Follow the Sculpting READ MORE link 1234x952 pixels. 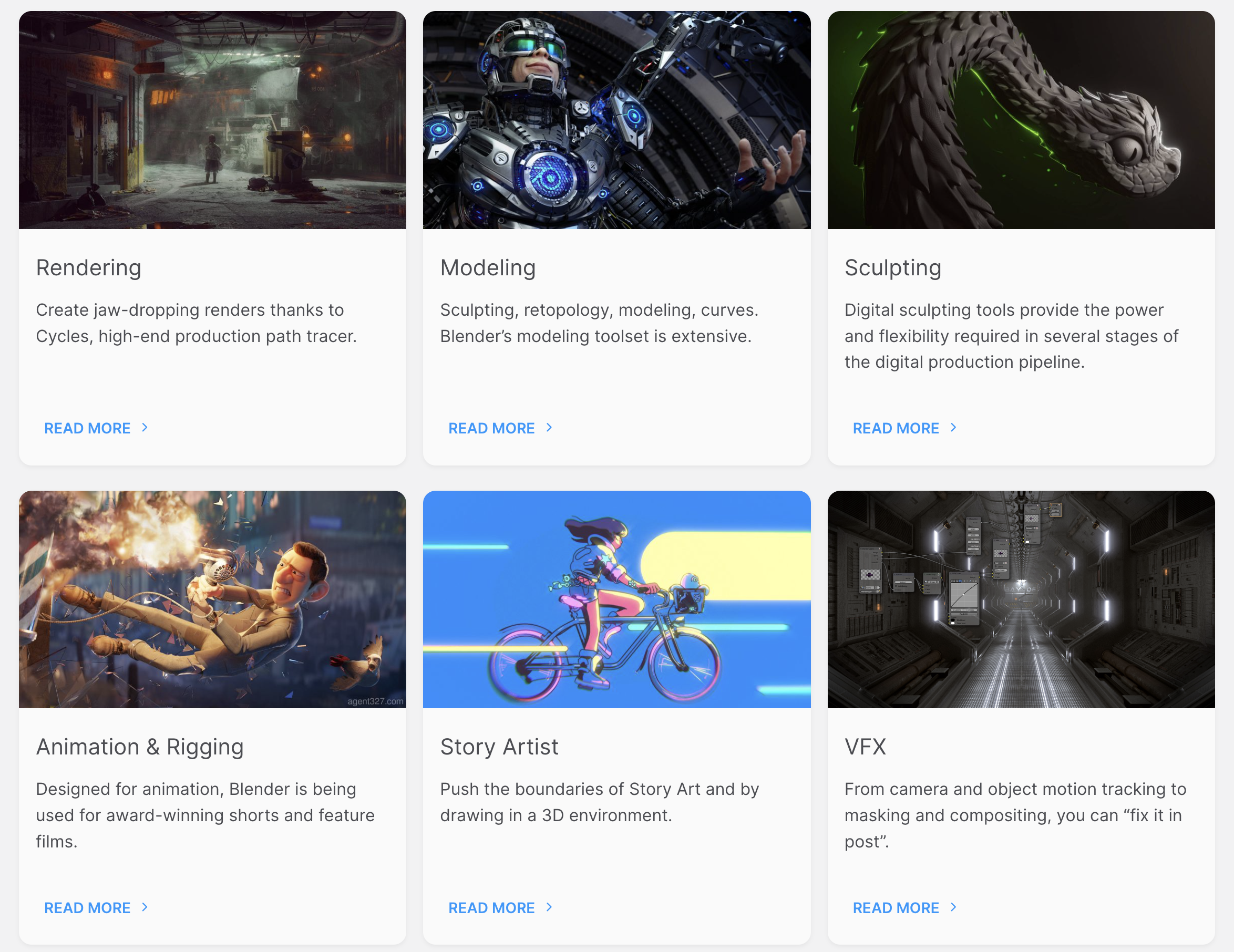[x=896, y=428]
